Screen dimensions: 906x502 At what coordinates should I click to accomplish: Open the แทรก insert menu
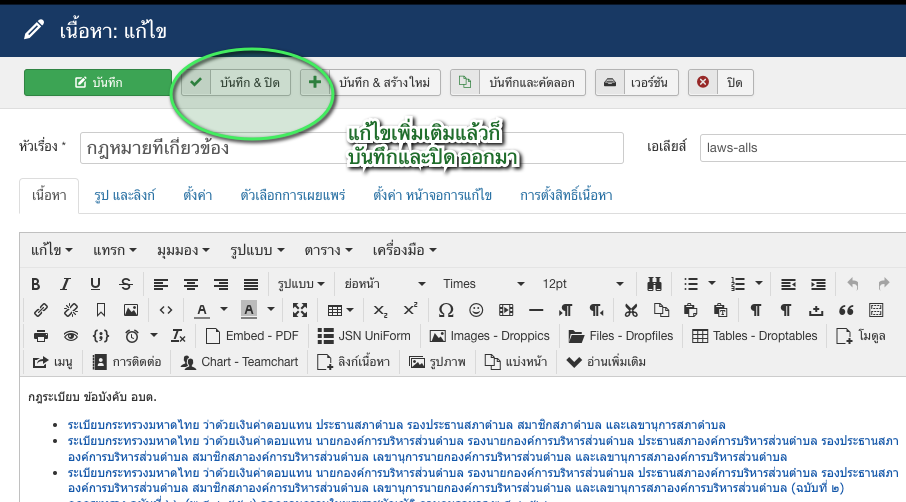click(x=114, y=250)
